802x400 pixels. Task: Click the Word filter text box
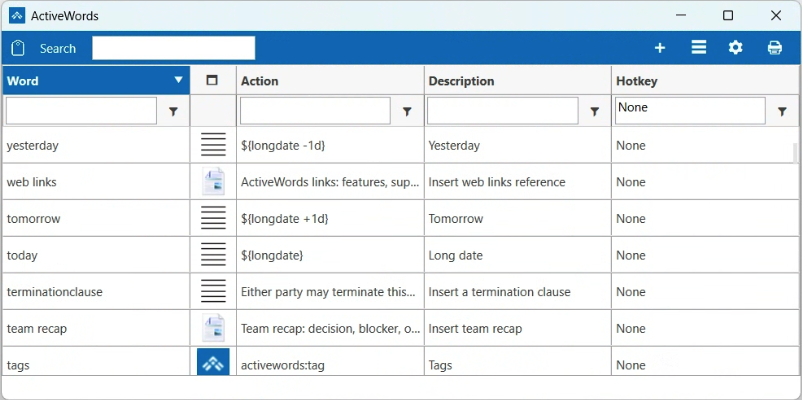pos(81,110)
